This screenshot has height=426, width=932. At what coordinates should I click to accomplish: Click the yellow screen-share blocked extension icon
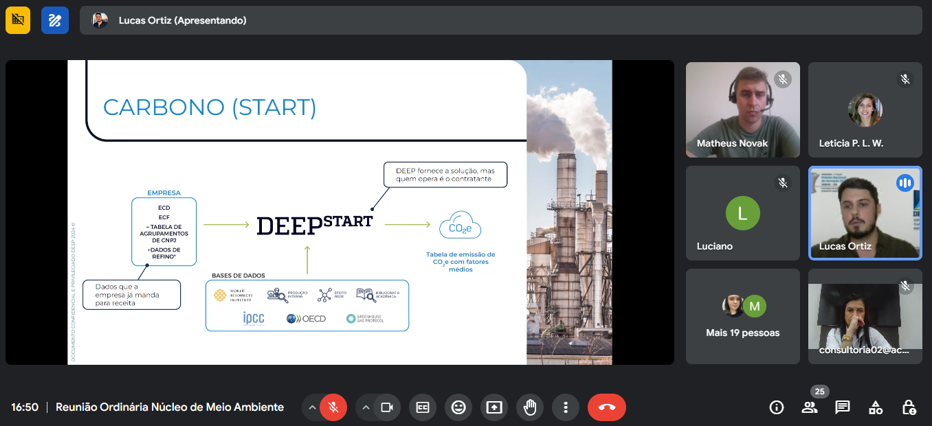tap(18, 20)
